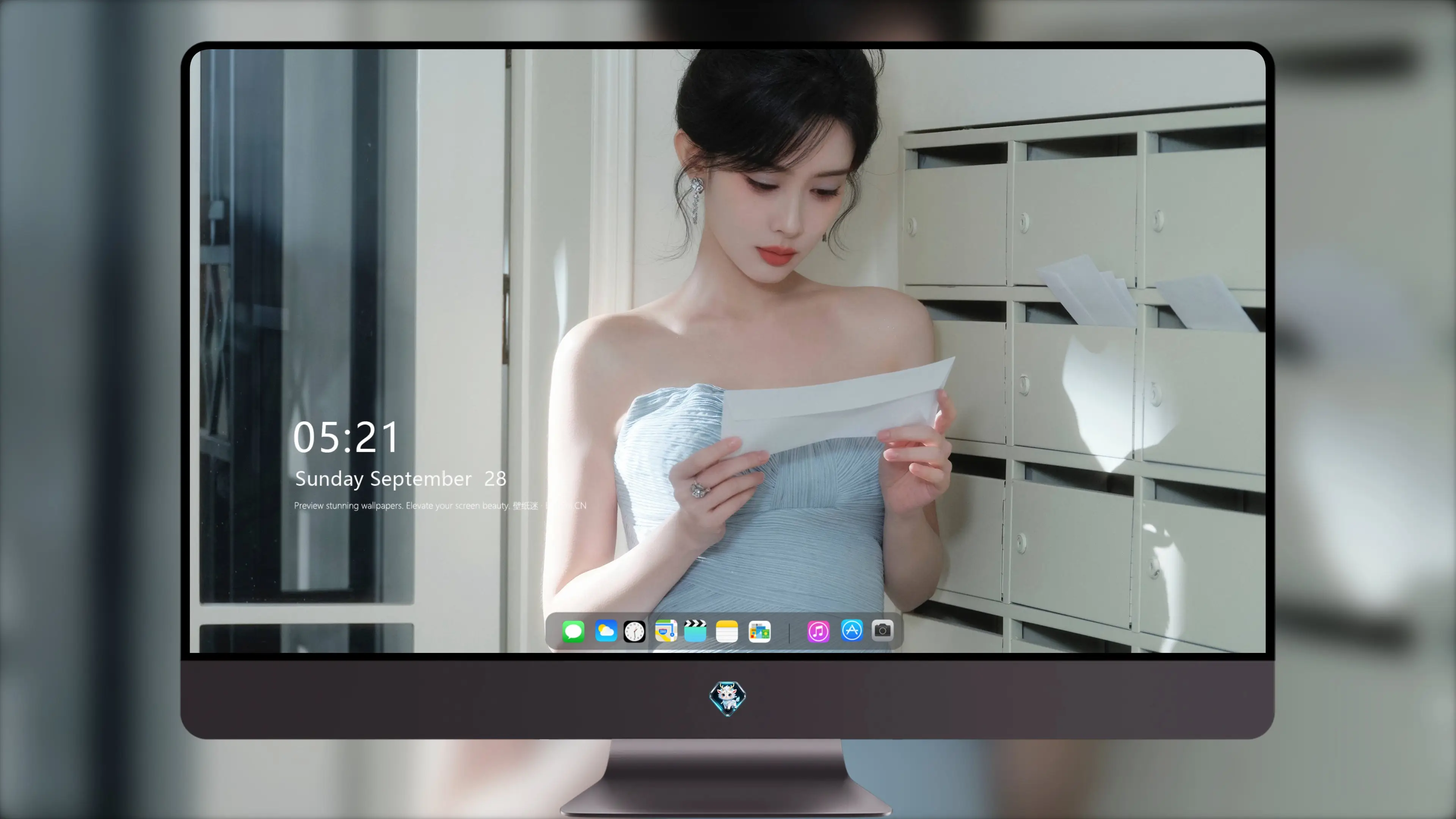The width and height of the screenshot is (1456, 819).
Task: Open the Passbook cards icon in dock
Action: click(x=759, y=631)
